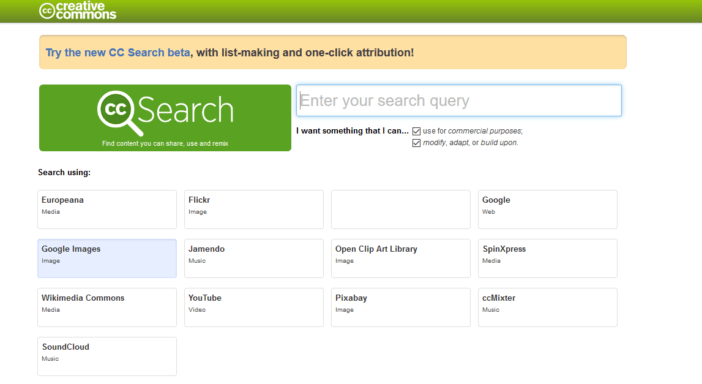Select SoundCloud music search source

click(x=107, y=356)
